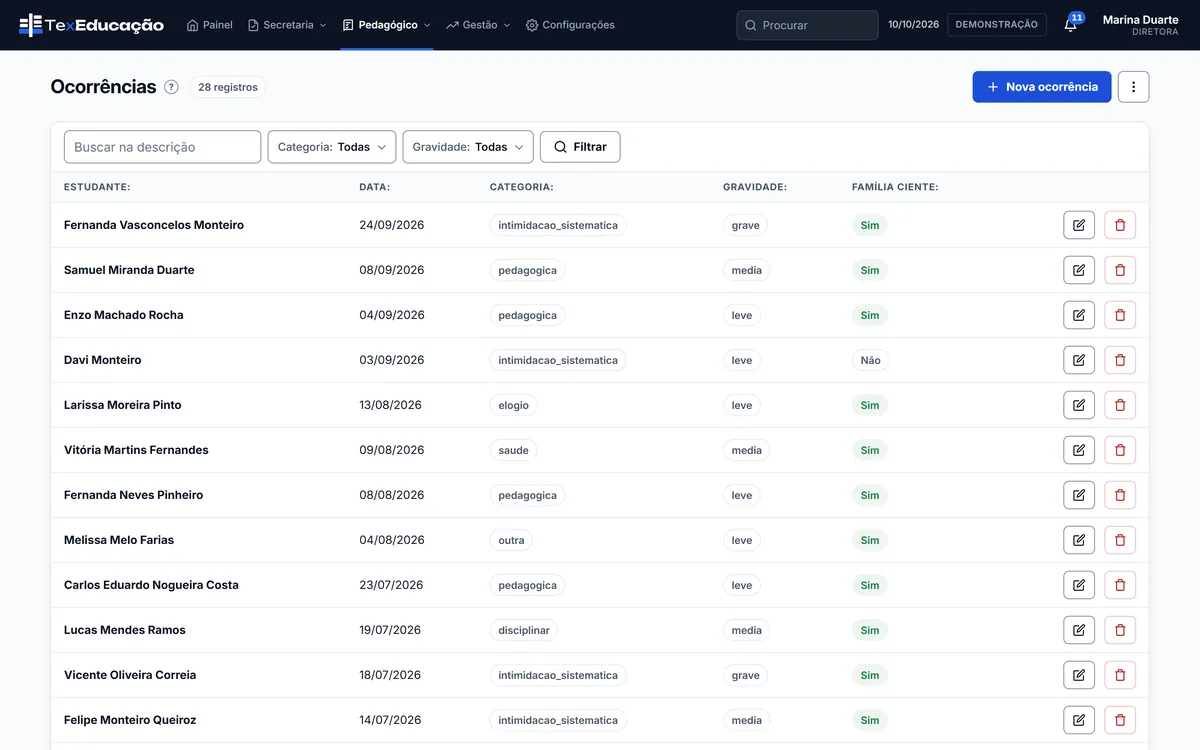Delete Lucas Mendes Ramos' occurrence
The width and height of the screenshot is (1200, 750).
(1120, 630)
